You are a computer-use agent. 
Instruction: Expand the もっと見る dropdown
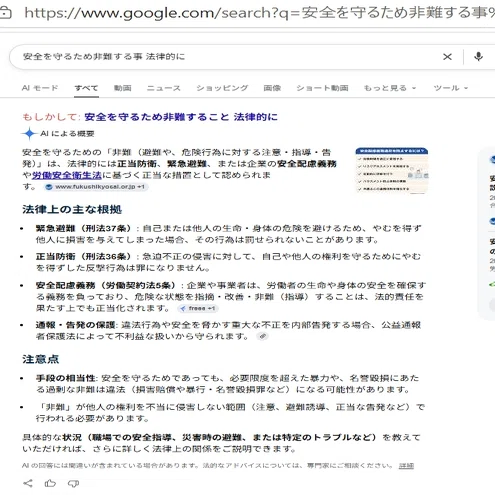tap(390, 88)
